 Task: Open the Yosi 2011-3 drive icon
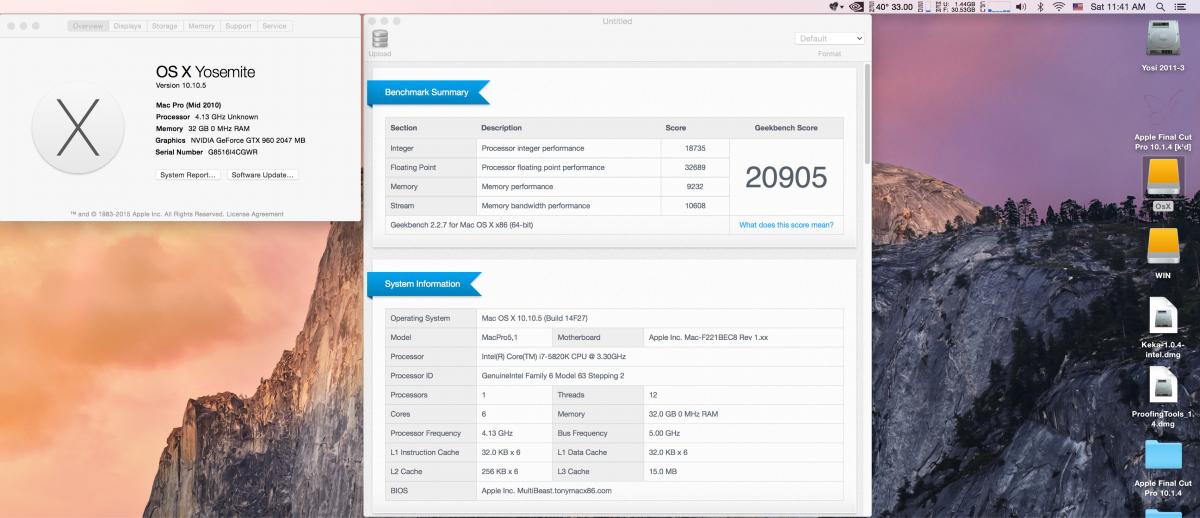tap(1163, 40)
